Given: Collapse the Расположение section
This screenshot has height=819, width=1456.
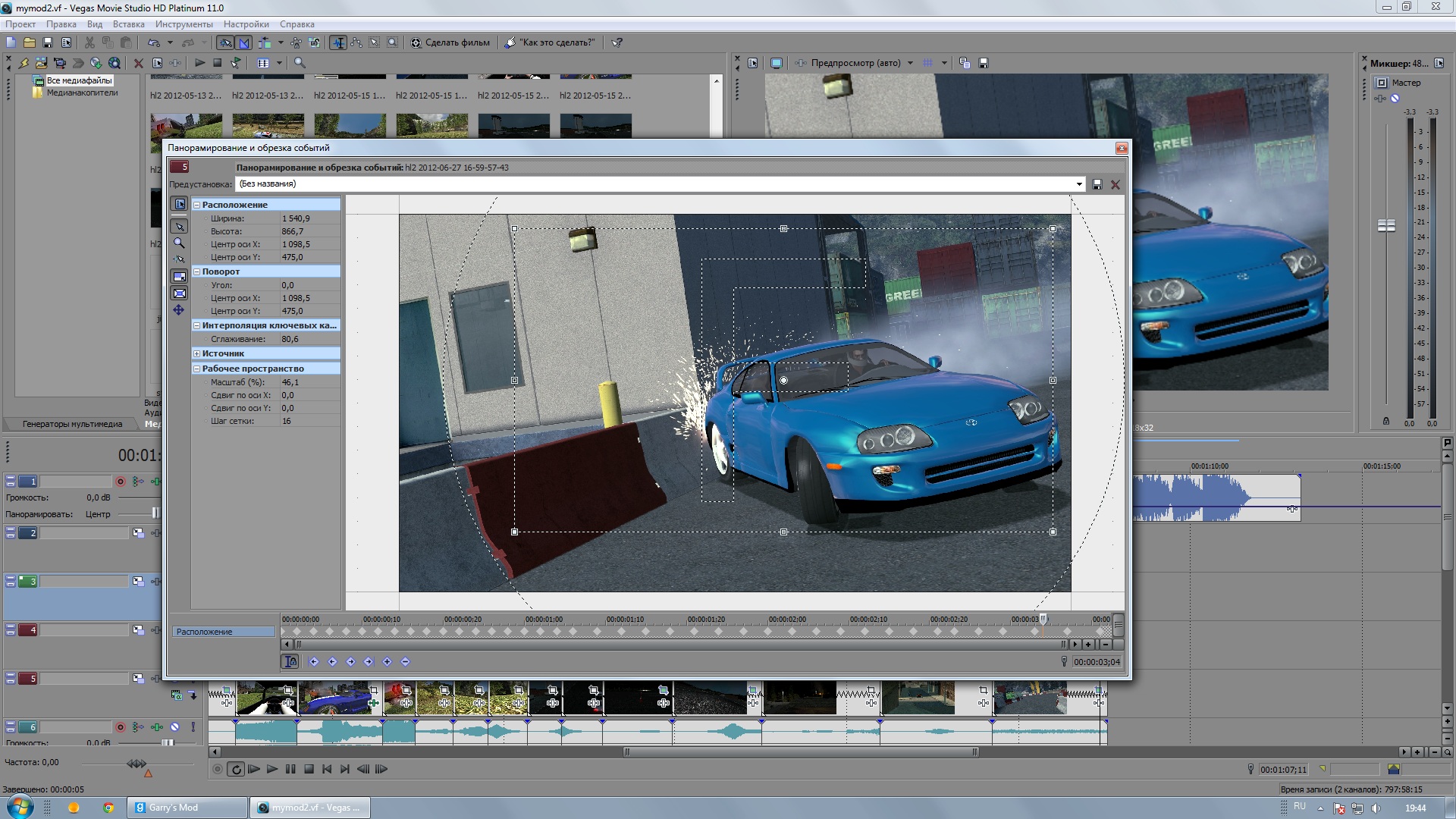Looking at the screenshot, I should point(196,205).
